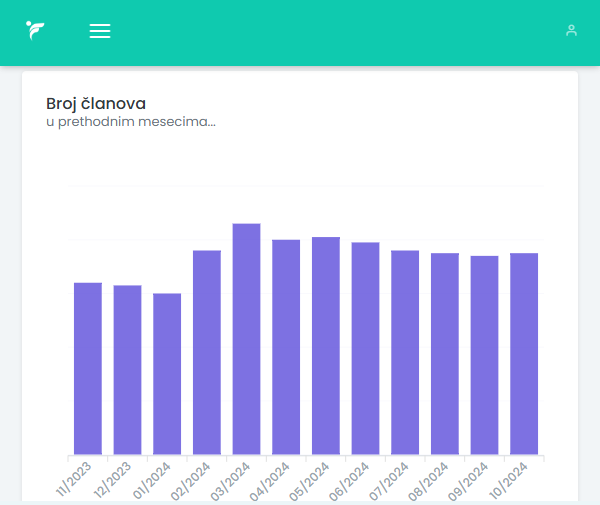This screenshot has height=505, width=600.
Task: Select the 07/2024 members bar
Action: [x=405, y=352]
